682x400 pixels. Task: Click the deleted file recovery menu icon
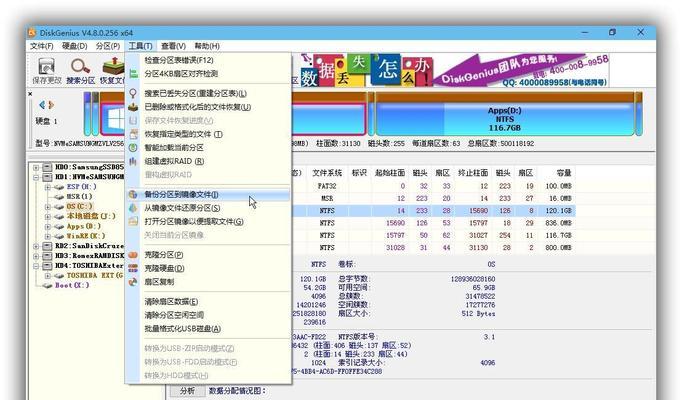pyautogui.click(x=133, y=107)
